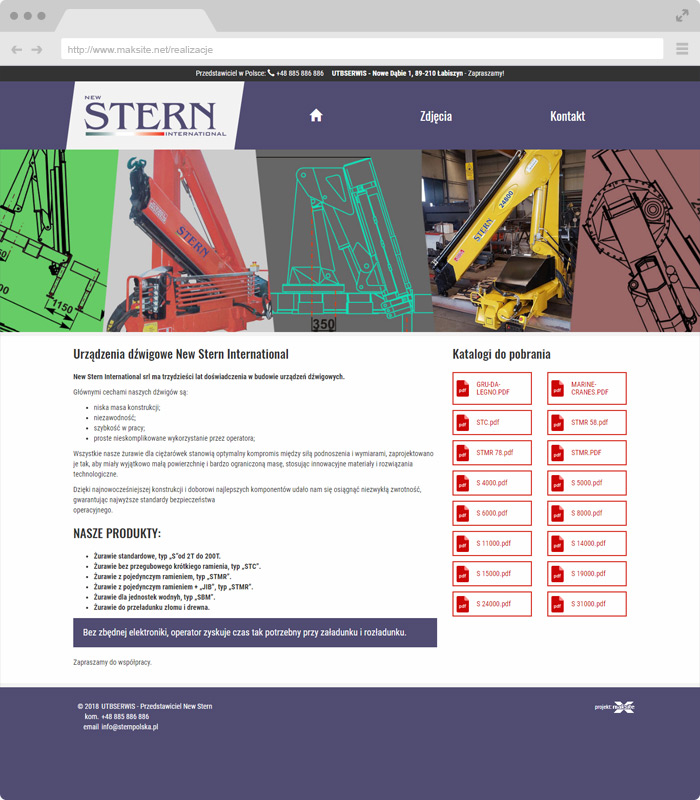Open the S 24000.pdf text link
The width and height of the screenshot is (700, 800).
click(x=493, y=604)
